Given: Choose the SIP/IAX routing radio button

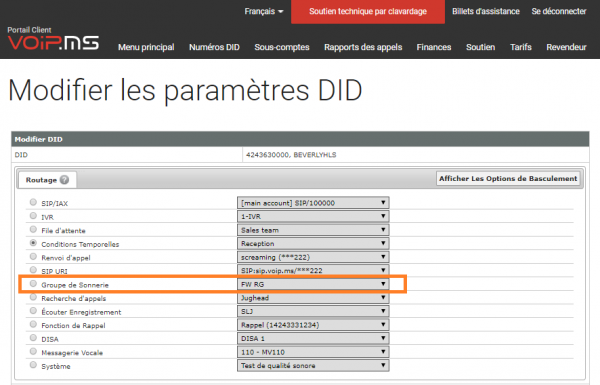Looking at the screenshot, I should coord(33,202).
